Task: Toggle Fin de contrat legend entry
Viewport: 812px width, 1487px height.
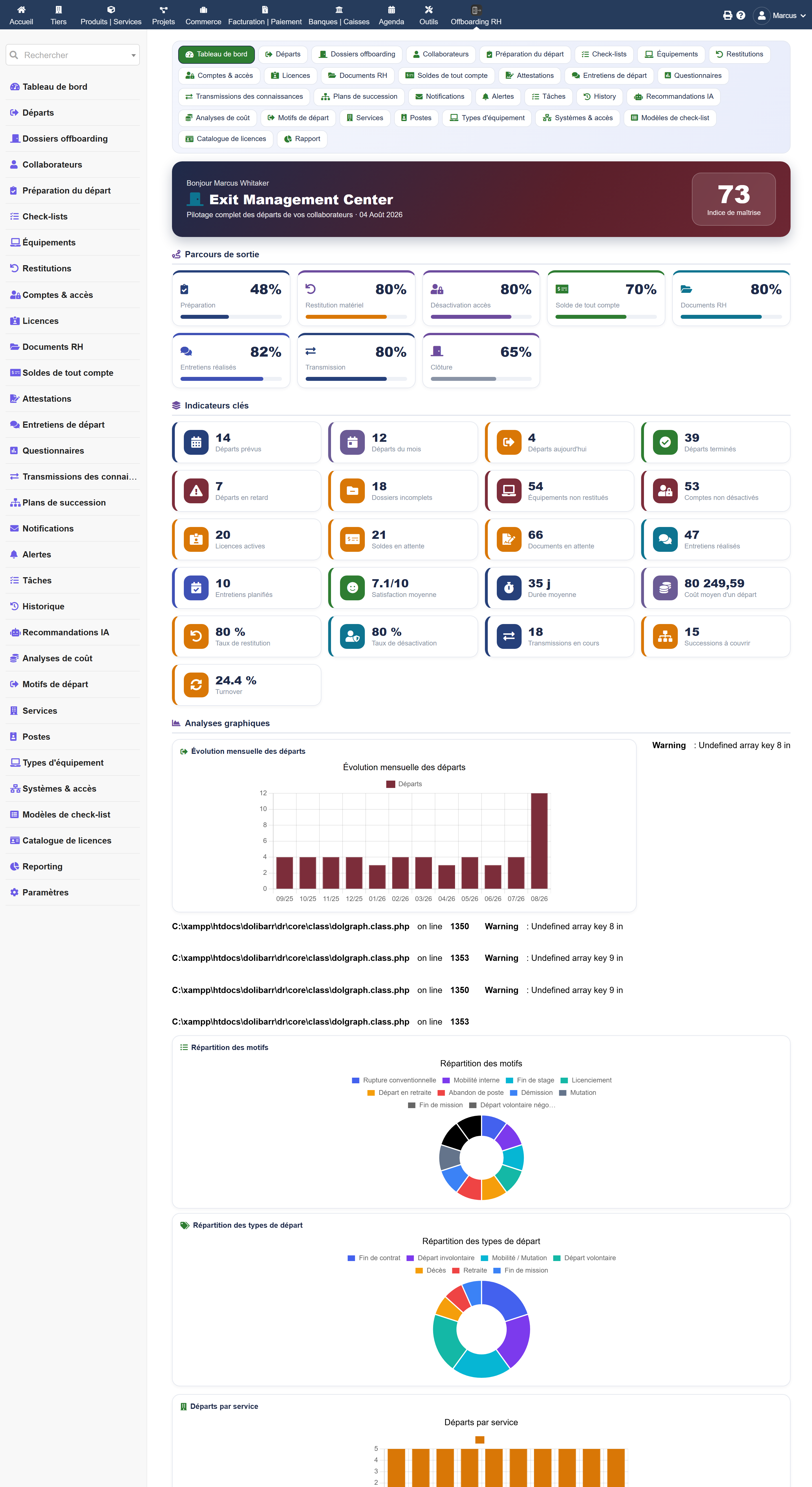Action: click(x=374, y=1258)
